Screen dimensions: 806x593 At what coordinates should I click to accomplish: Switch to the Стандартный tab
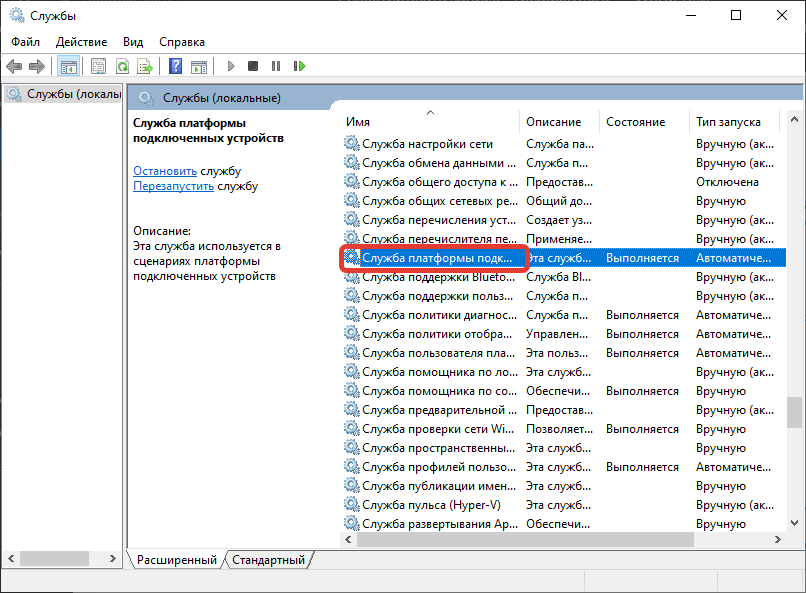[268, 560]
